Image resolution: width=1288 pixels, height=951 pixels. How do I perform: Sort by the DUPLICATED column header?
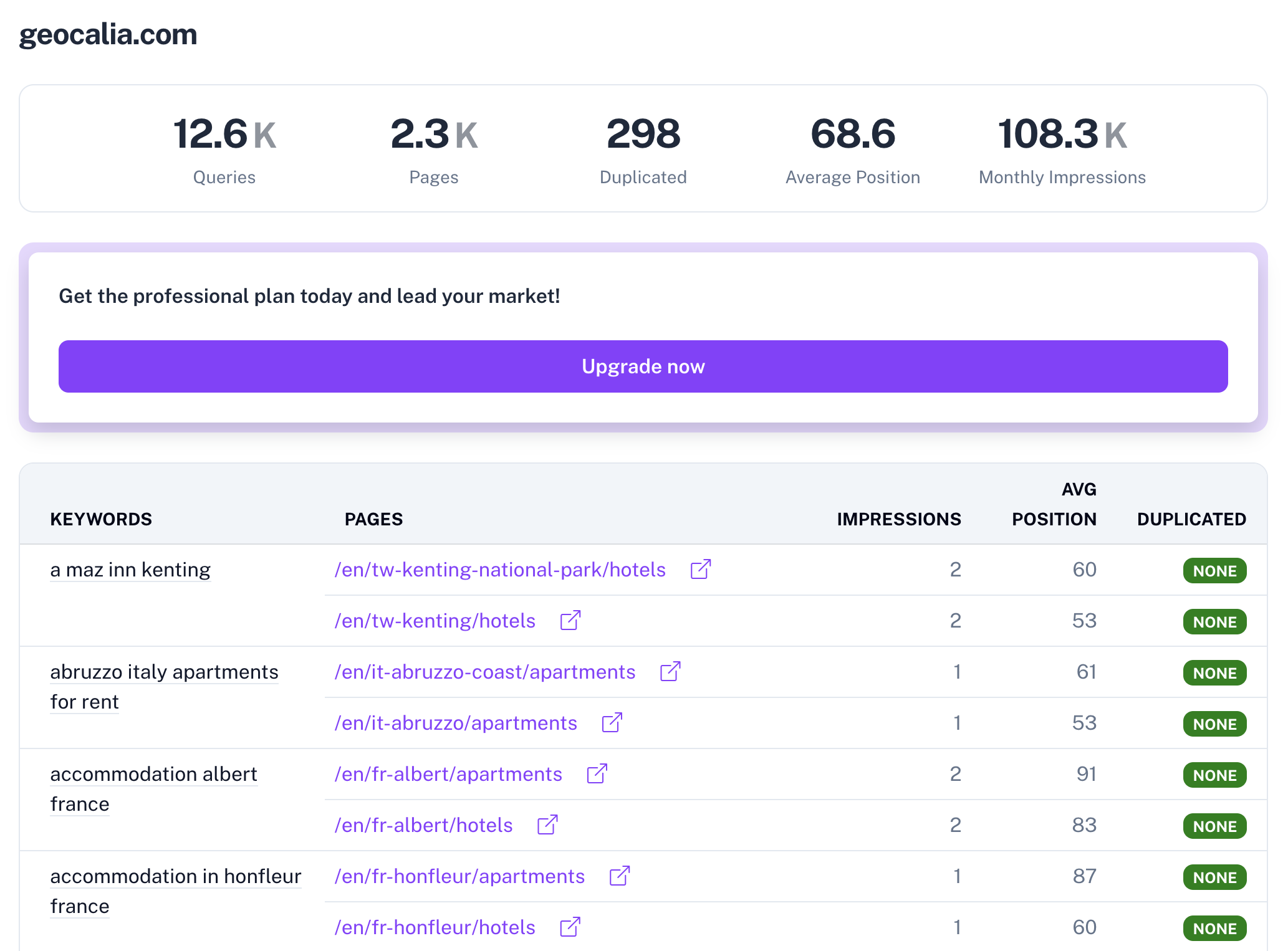point(1191,519)
